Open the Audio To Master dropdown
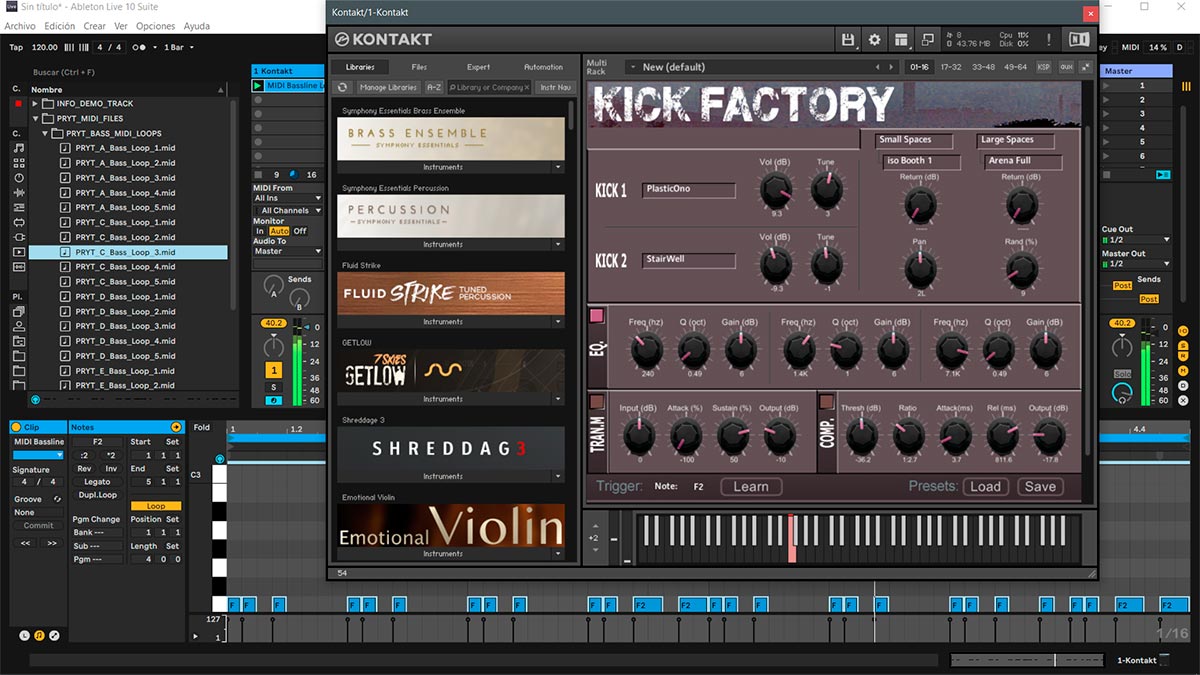The image size is (1200, 675). pyautogui.click(x=288, y=251)
